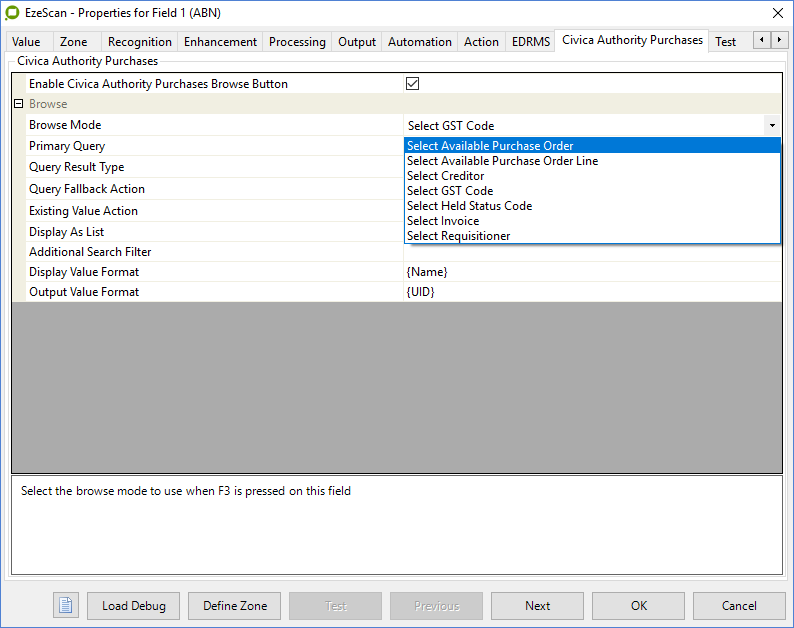This screenshot has height=628, width=794.
Task: Choose Select Available Purchase Order option
Action: click(x=490, y=146)
